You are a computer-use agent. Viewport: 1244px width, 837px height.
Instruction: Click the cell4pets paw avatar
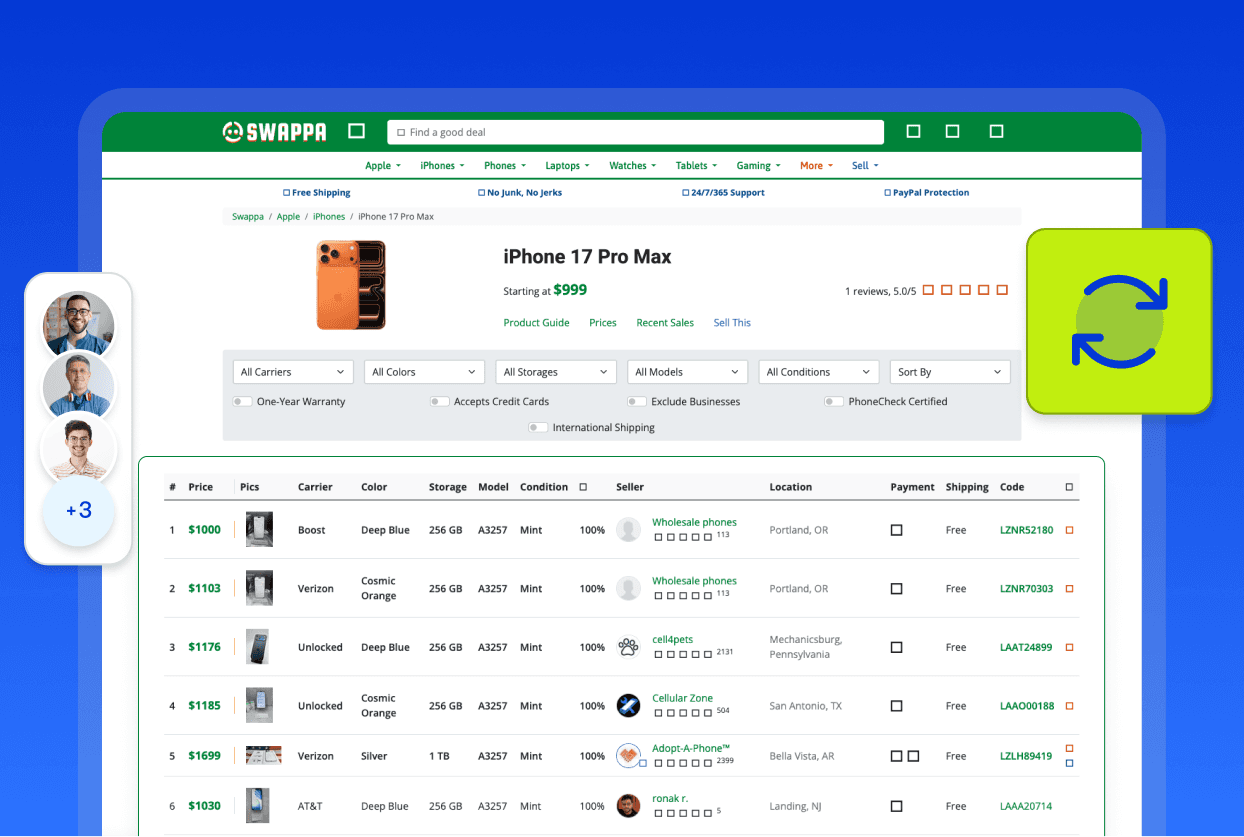(628, 647)
